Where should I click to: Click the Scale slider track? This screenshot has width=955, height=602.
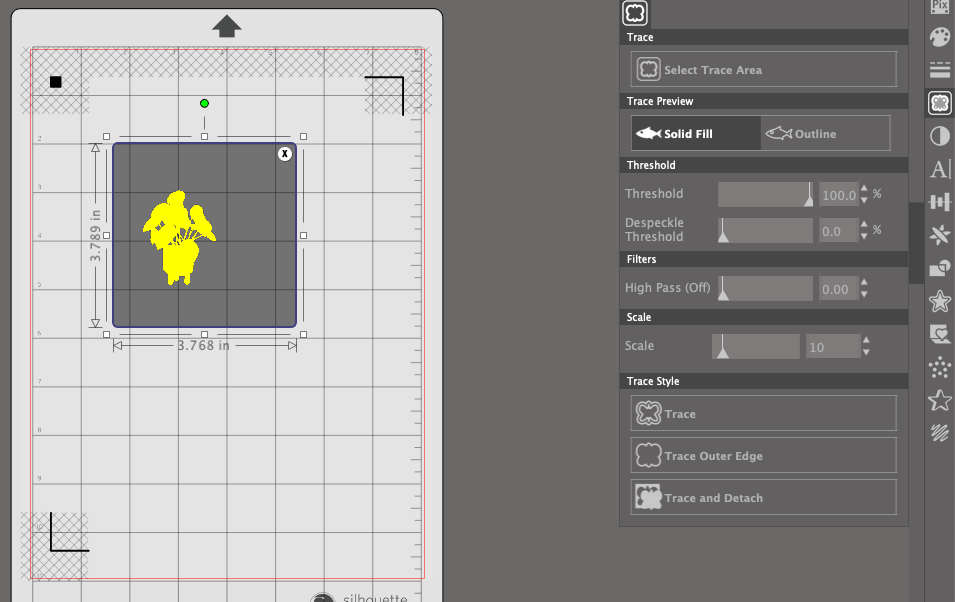756,346
